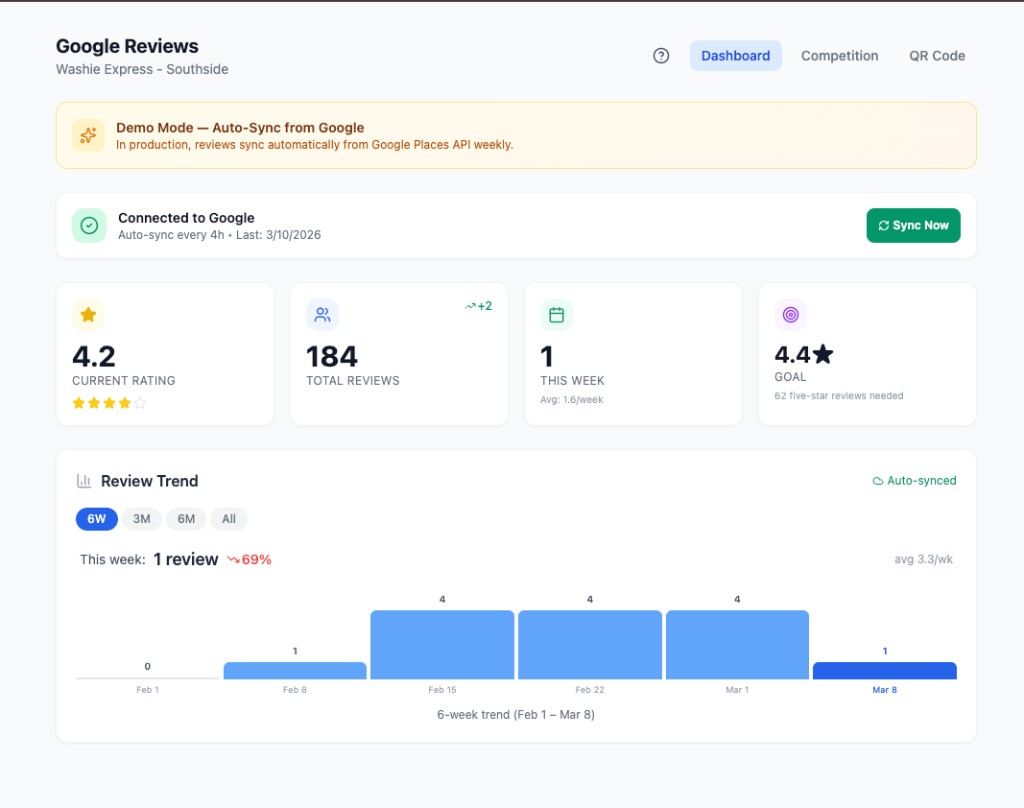Open the help question mark icon
Screen dimensions: 1024x808
[x=661, y=56]
